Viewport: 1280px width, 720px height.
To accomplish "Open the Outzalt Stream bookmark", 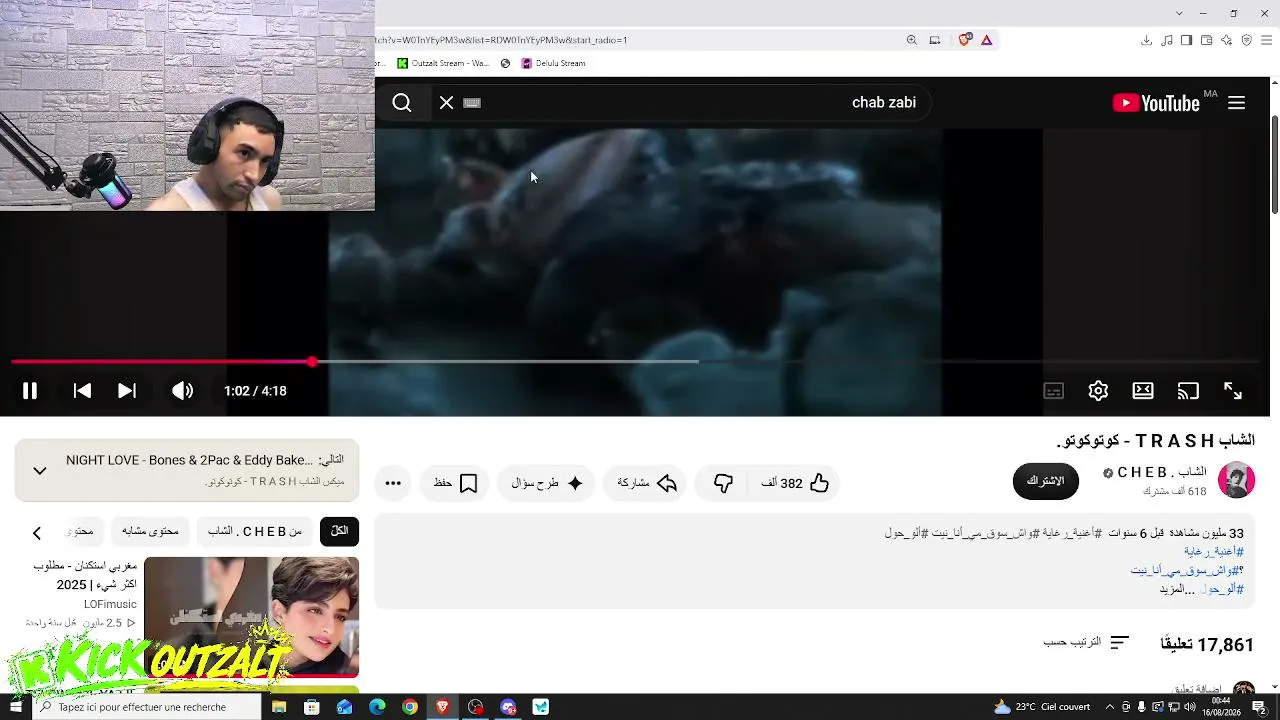I will pos(443,63).
